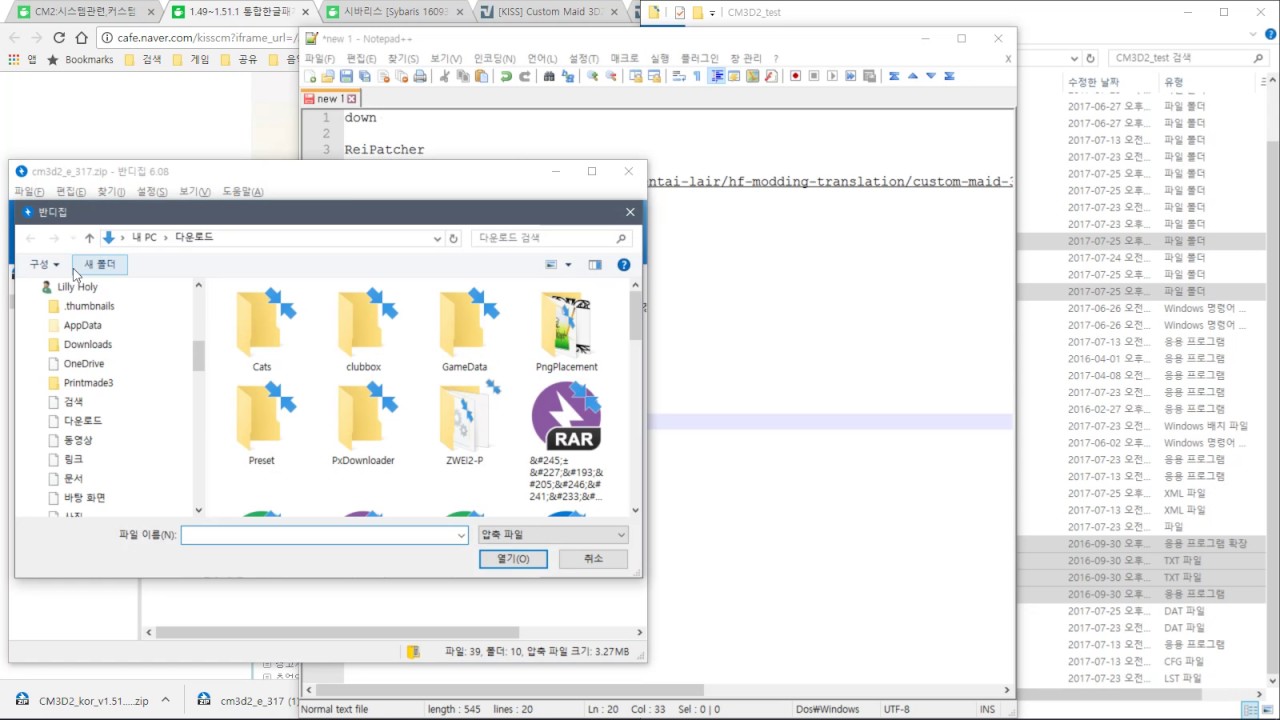1280x720 pixels.
Task: Click 취소 button in dialog
Action: 593,559
